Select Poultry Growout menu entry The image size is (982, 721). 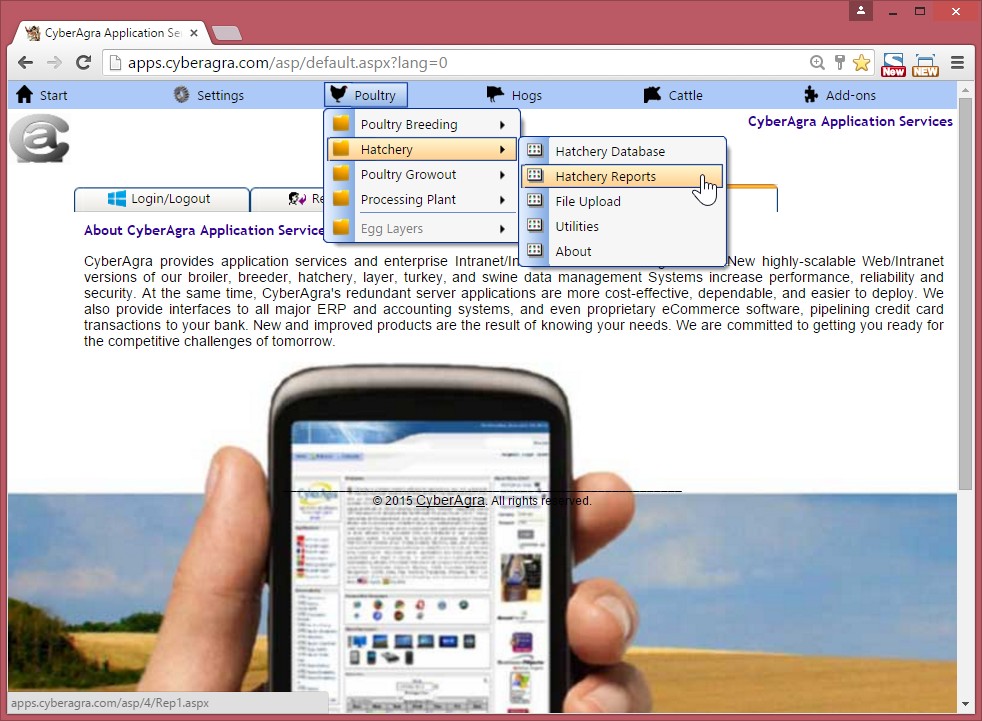421,174
